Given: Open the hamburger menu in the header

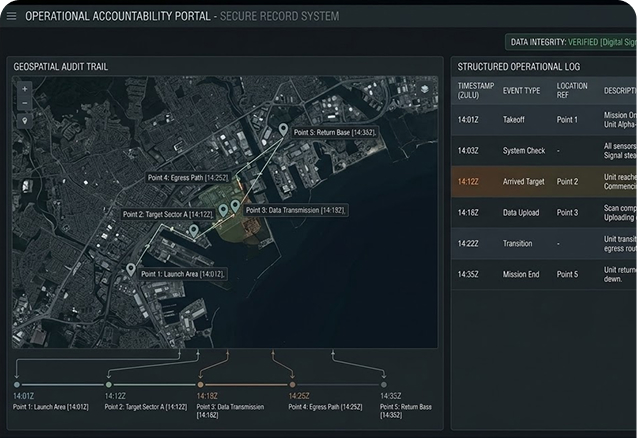Looking at the screenshot, I should [x=12, y=16].
